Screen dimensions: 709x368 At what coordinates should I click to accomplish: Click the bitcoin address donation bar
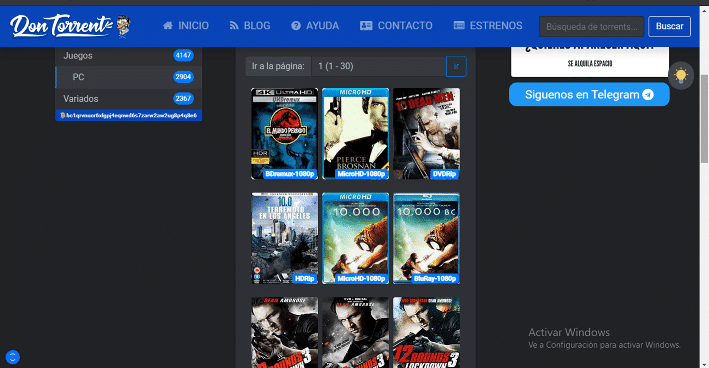128,115
